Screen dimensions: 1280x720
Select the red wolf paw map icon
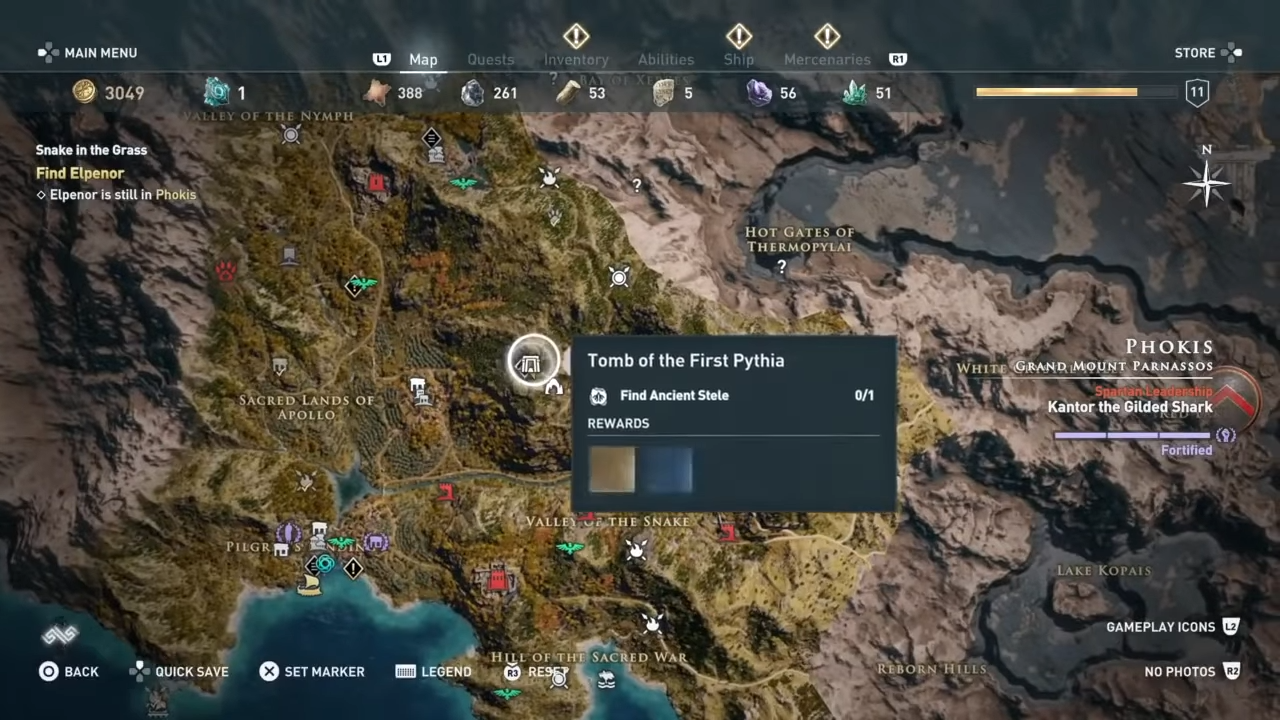pos(226,271)
